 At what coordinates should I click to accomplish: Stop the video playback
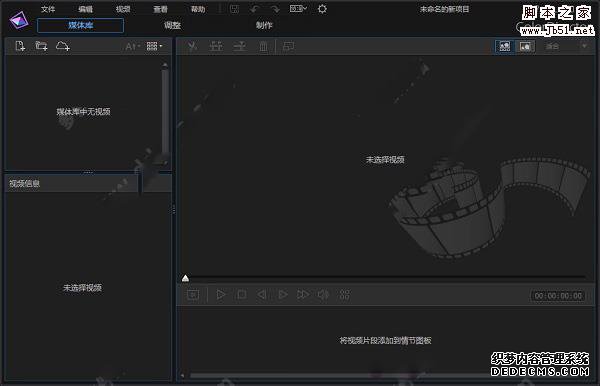(x=241, y=295)
